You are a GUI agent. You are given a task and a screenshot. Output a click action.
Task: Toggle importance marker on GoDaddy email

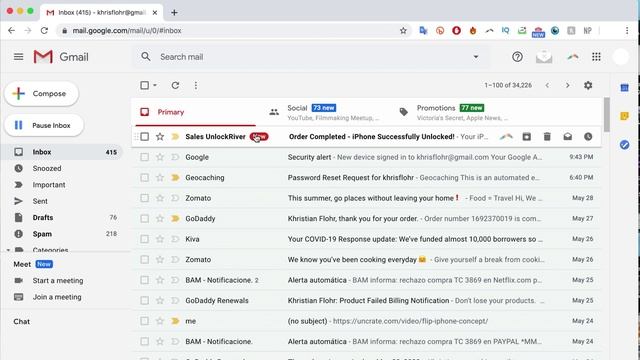click(x=175, y=218)
